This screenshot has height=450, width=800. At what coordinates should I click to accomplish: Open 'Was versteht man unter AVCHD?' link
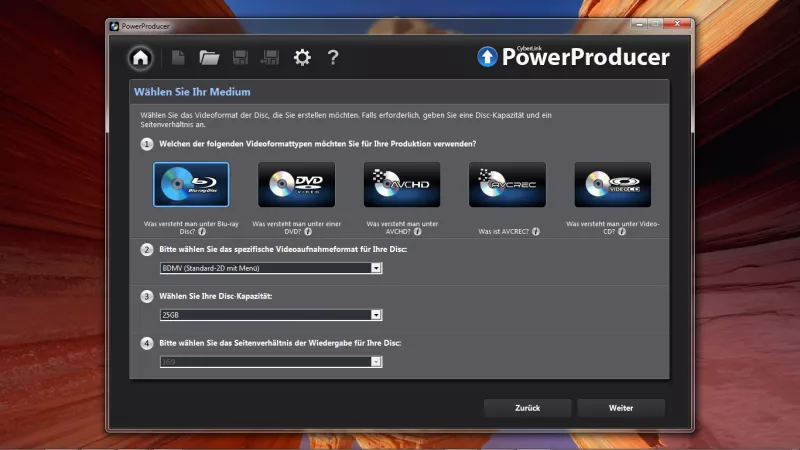pyautogui.click(x=402, y=228)
